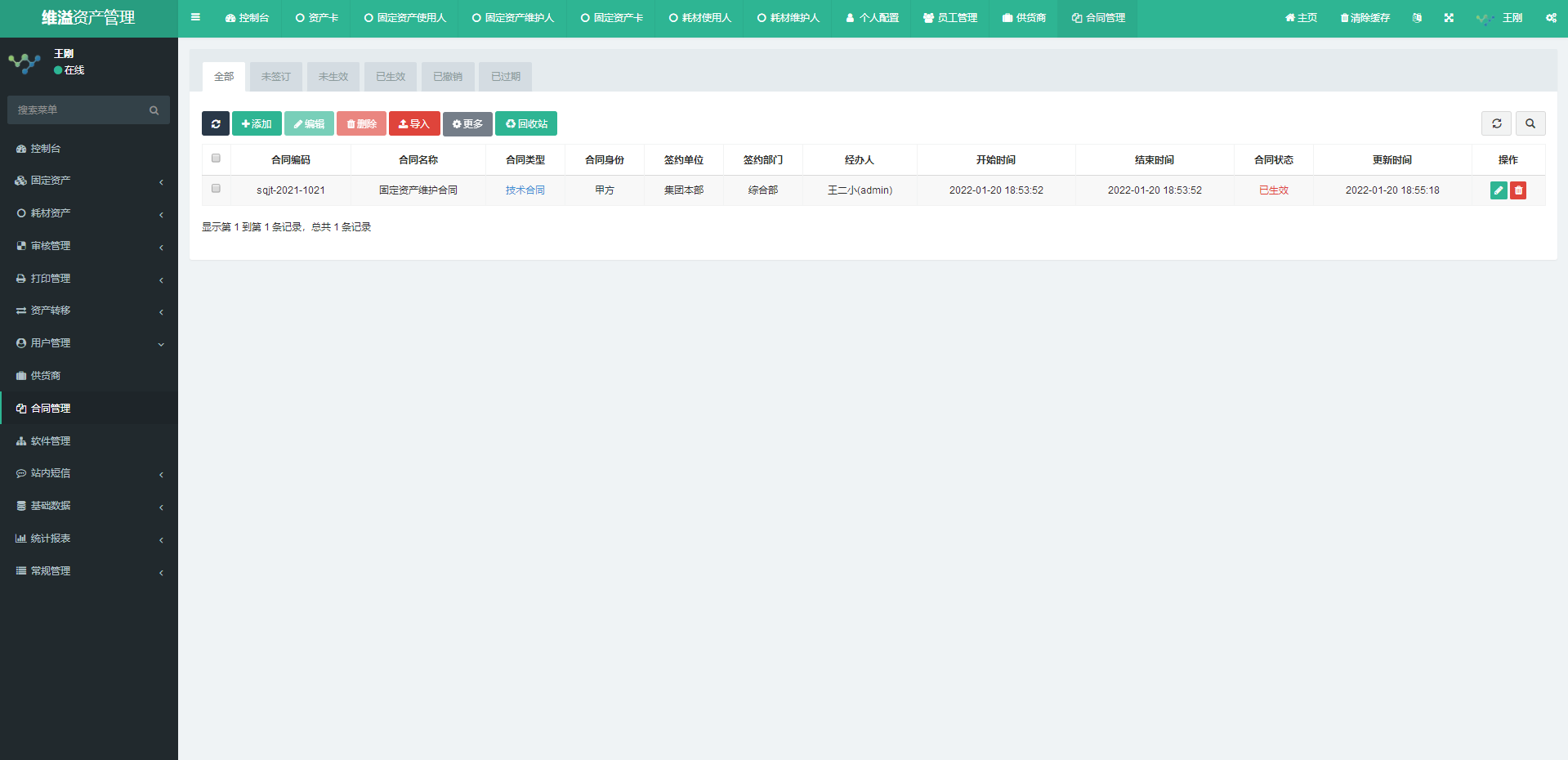
Task: Open the settings gears icon at top right
Action: click(1551, 18)
